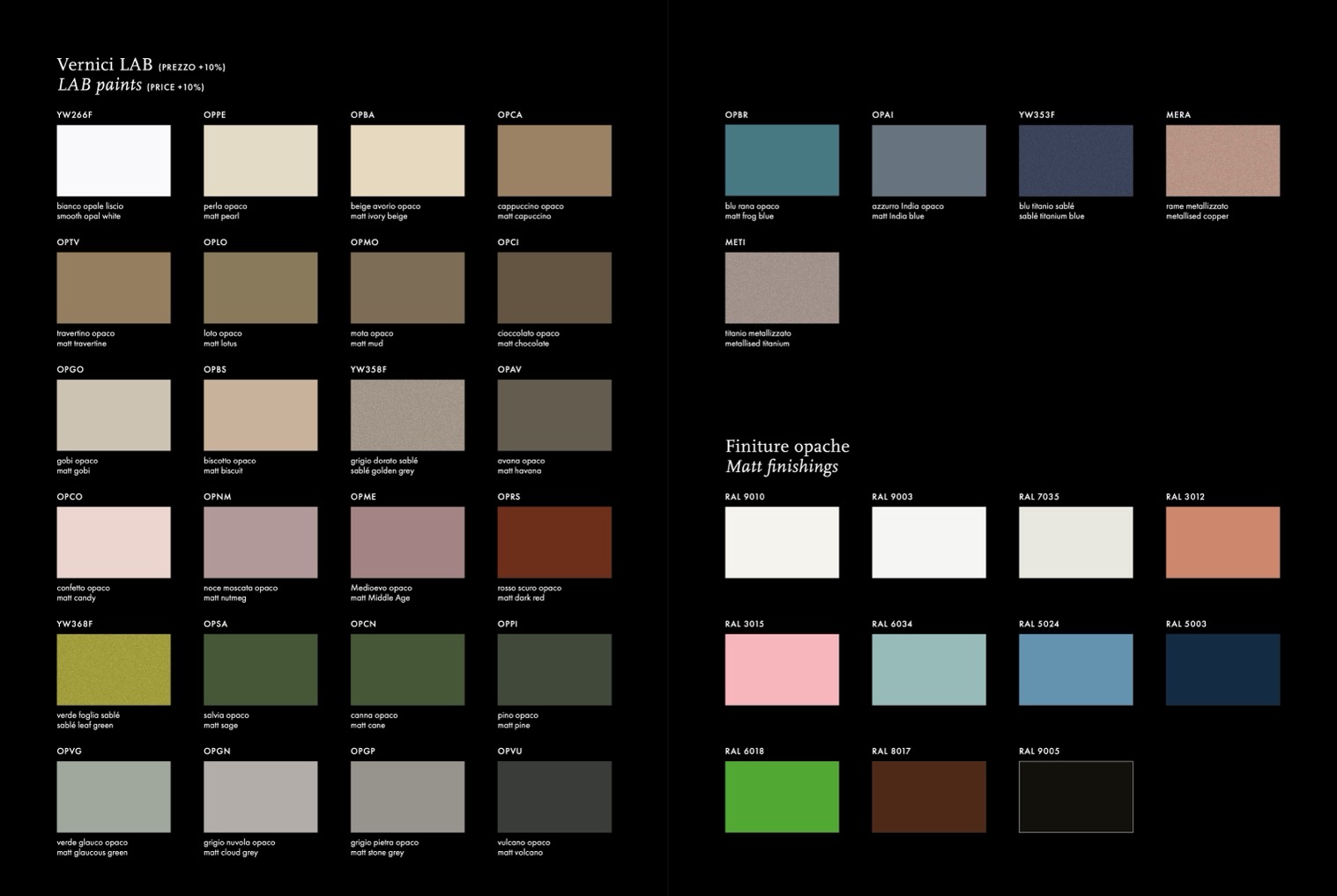Click the OPVU matt volcano swatch
1337x896 pixels.
pyautogui.click(x=554, y=796)
